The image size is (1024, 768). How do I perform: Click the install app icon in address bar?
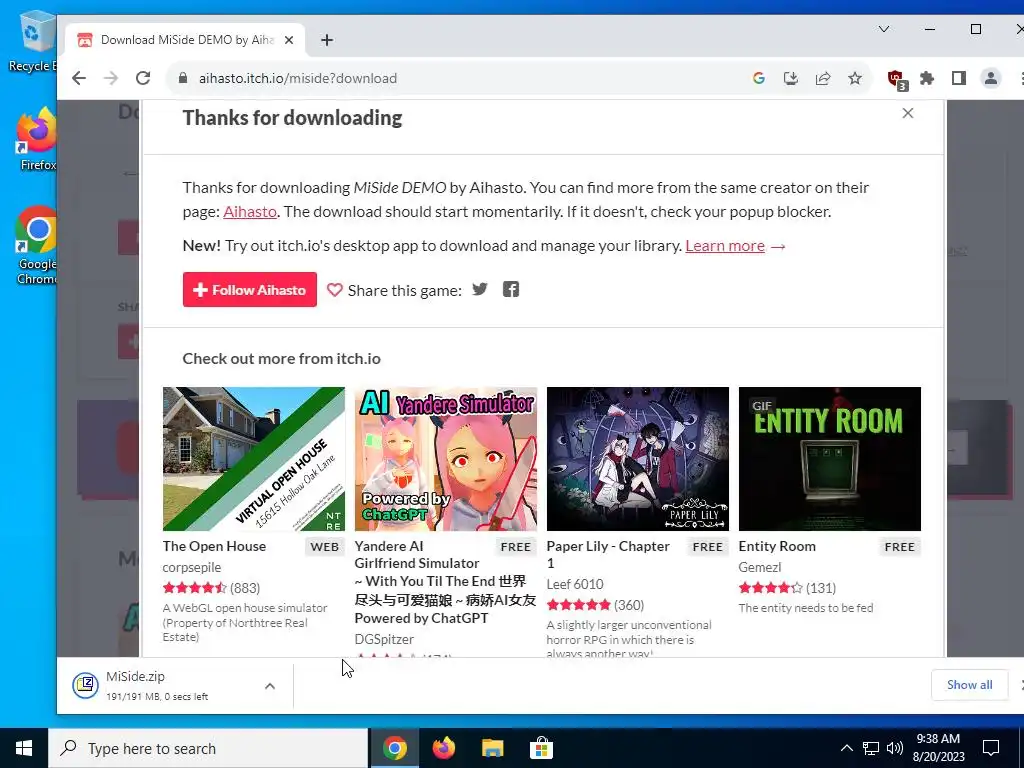pyautogui.click(x=791, y=78)
